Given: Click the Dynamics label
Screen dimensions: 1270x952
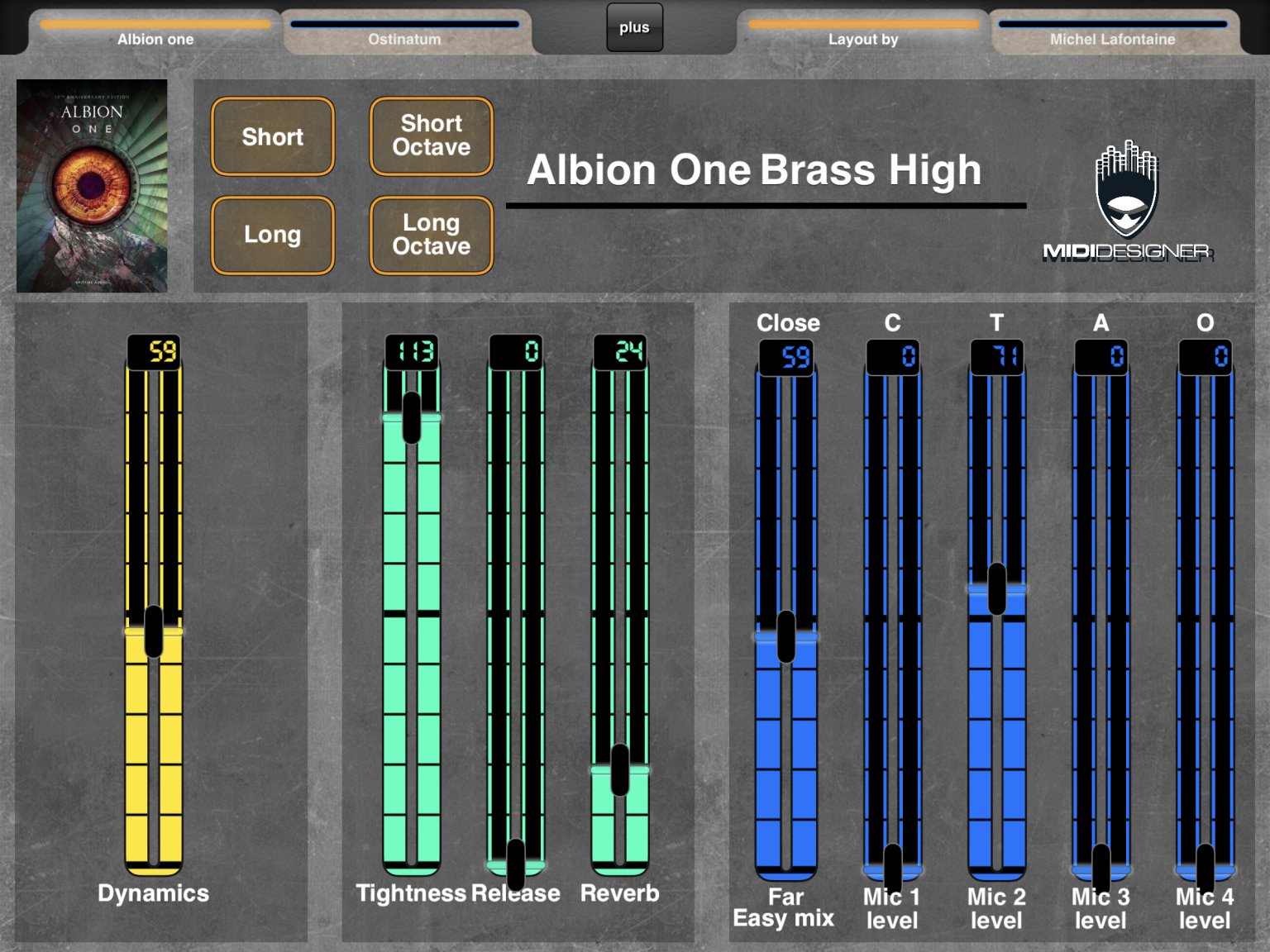Looking at the screenshot, I should [154, 893].
